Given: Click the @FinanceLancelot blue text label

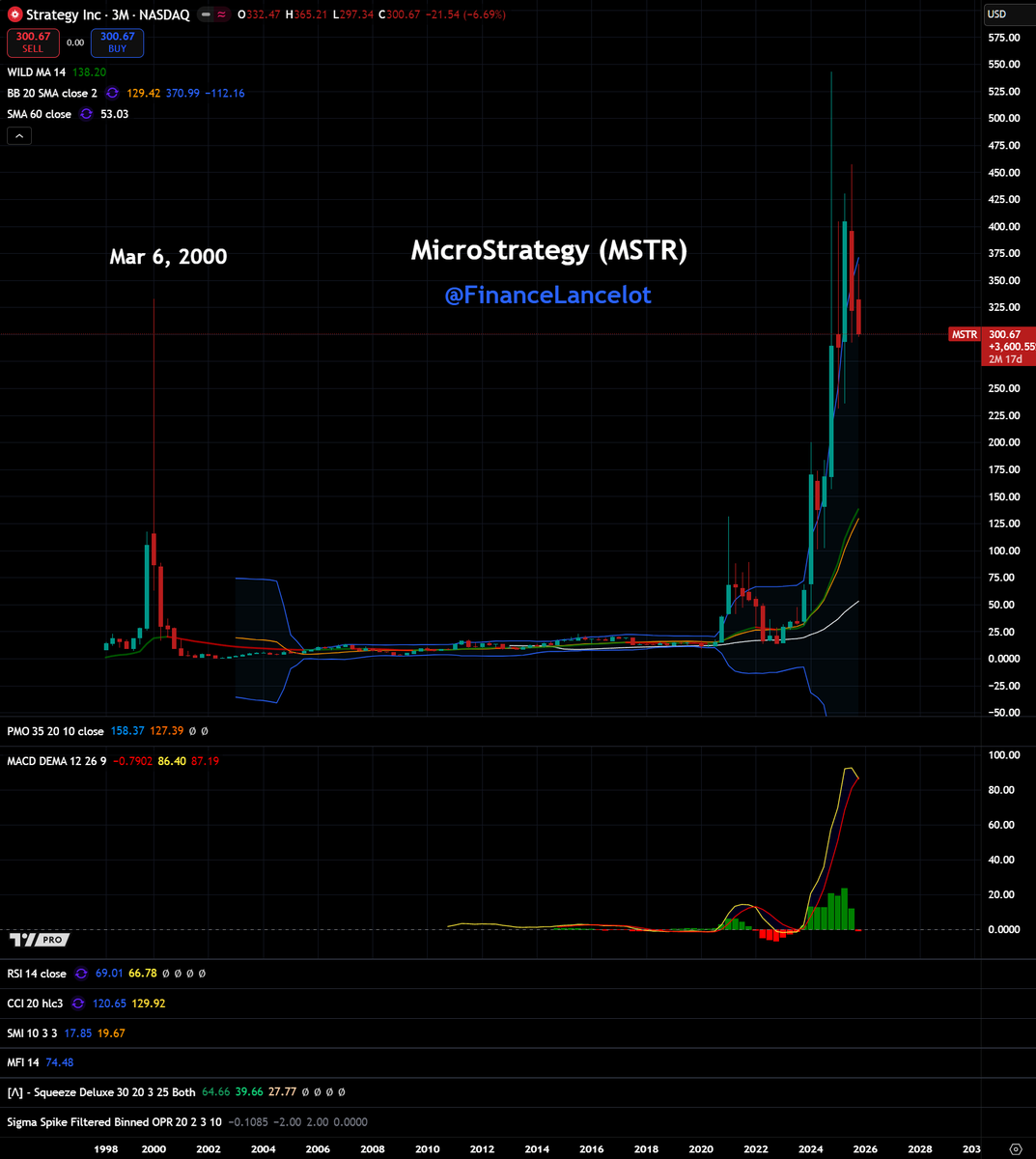Looking at the screenshot, I should (547, 296).
